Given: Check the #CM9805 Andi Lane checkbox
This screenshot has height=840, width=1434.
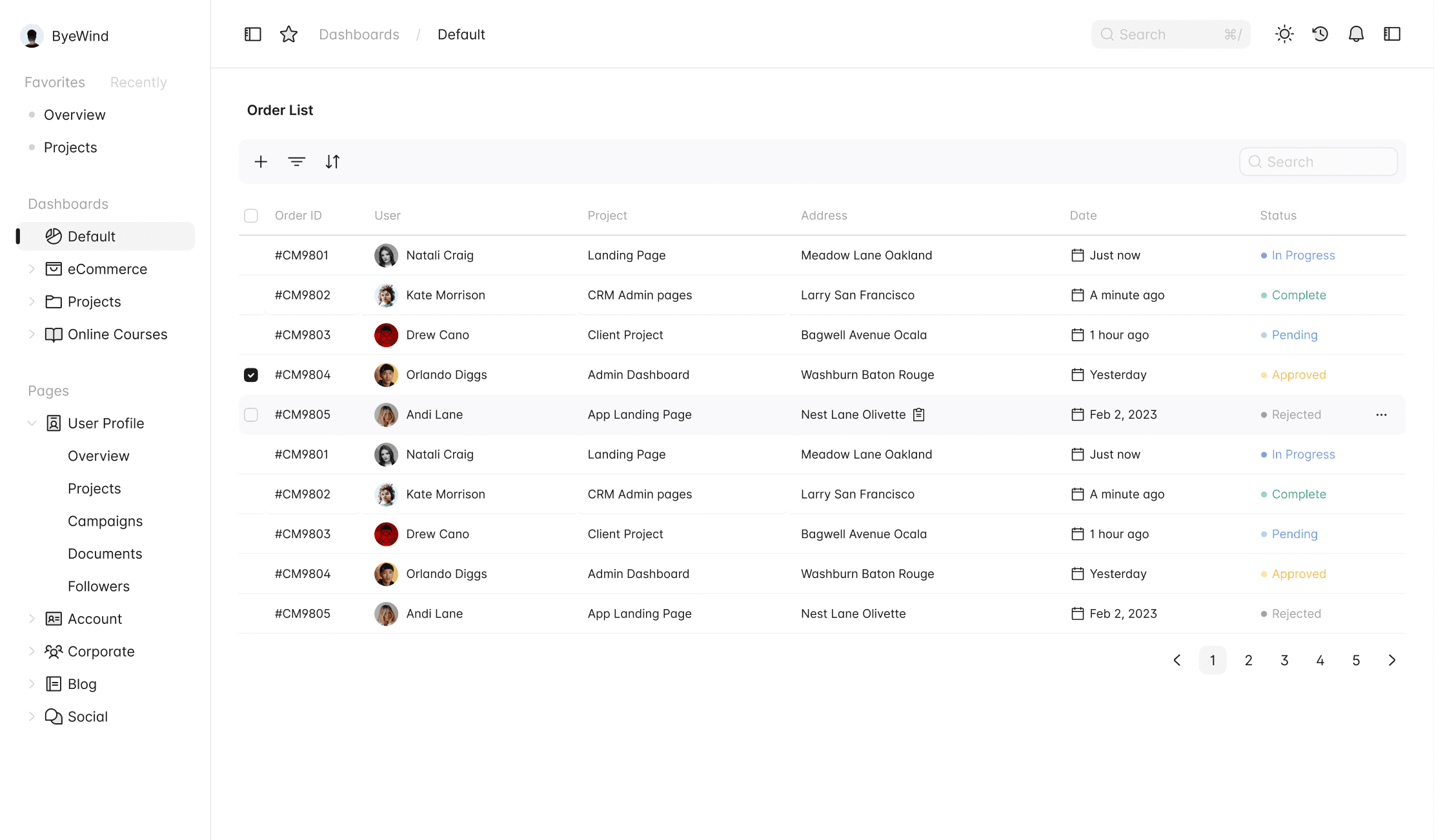Looking at the screenshot, I should (x=251, y=415).
